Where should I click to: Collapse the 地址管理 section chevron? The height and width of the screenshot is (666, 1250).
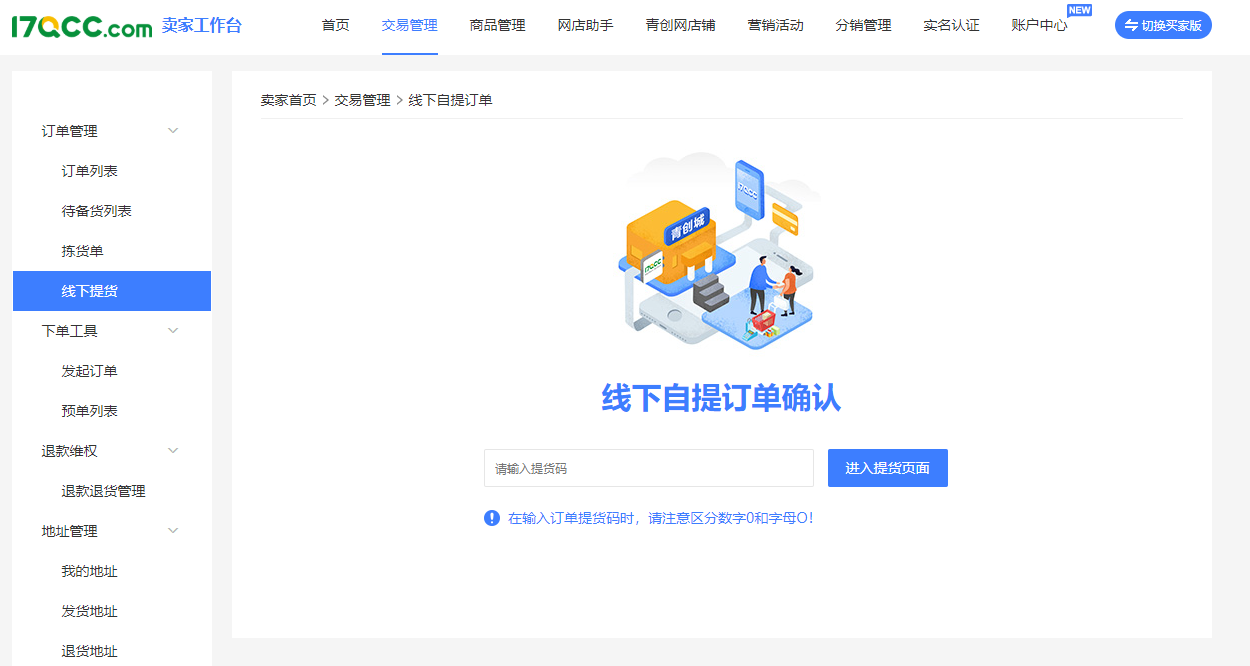point(173,531)
